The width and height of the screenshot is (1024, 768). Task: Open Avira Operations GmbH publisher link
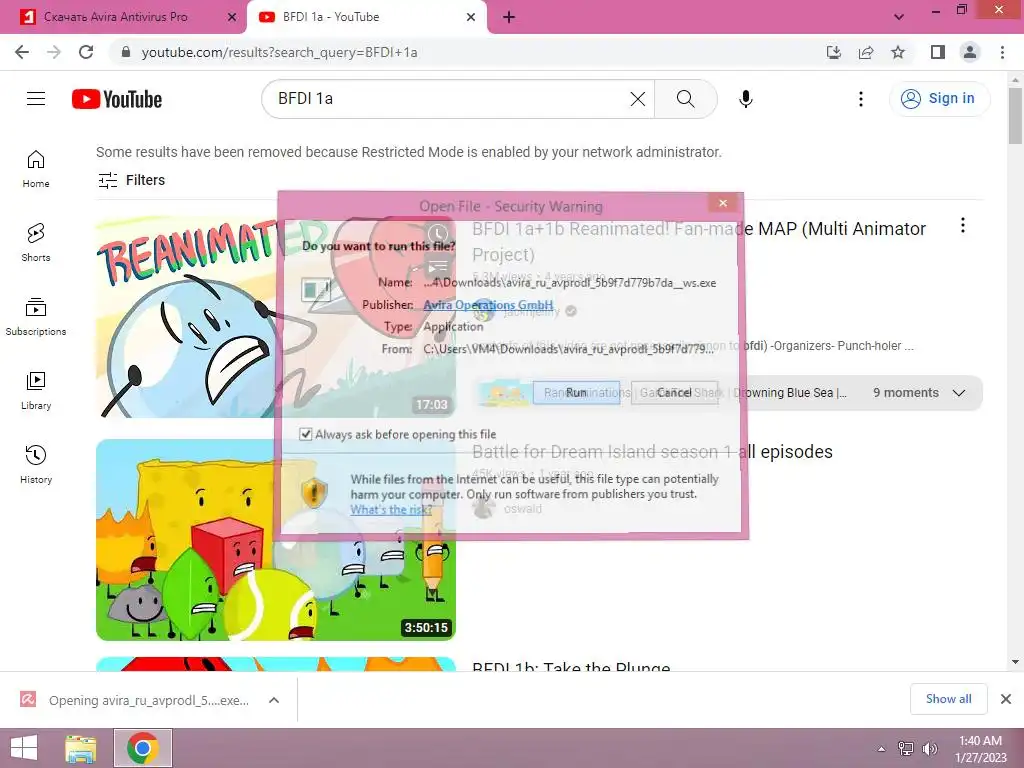click(x=488, y=304)
